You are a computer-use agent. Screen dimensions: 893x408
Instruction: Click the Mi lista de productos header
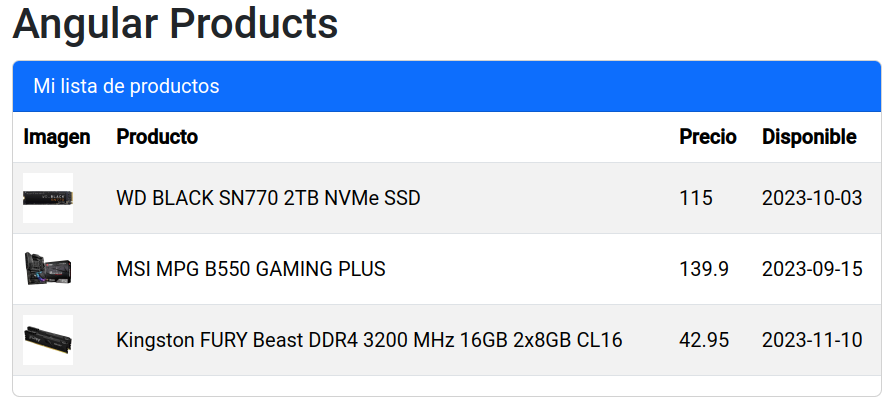(126, 86)
